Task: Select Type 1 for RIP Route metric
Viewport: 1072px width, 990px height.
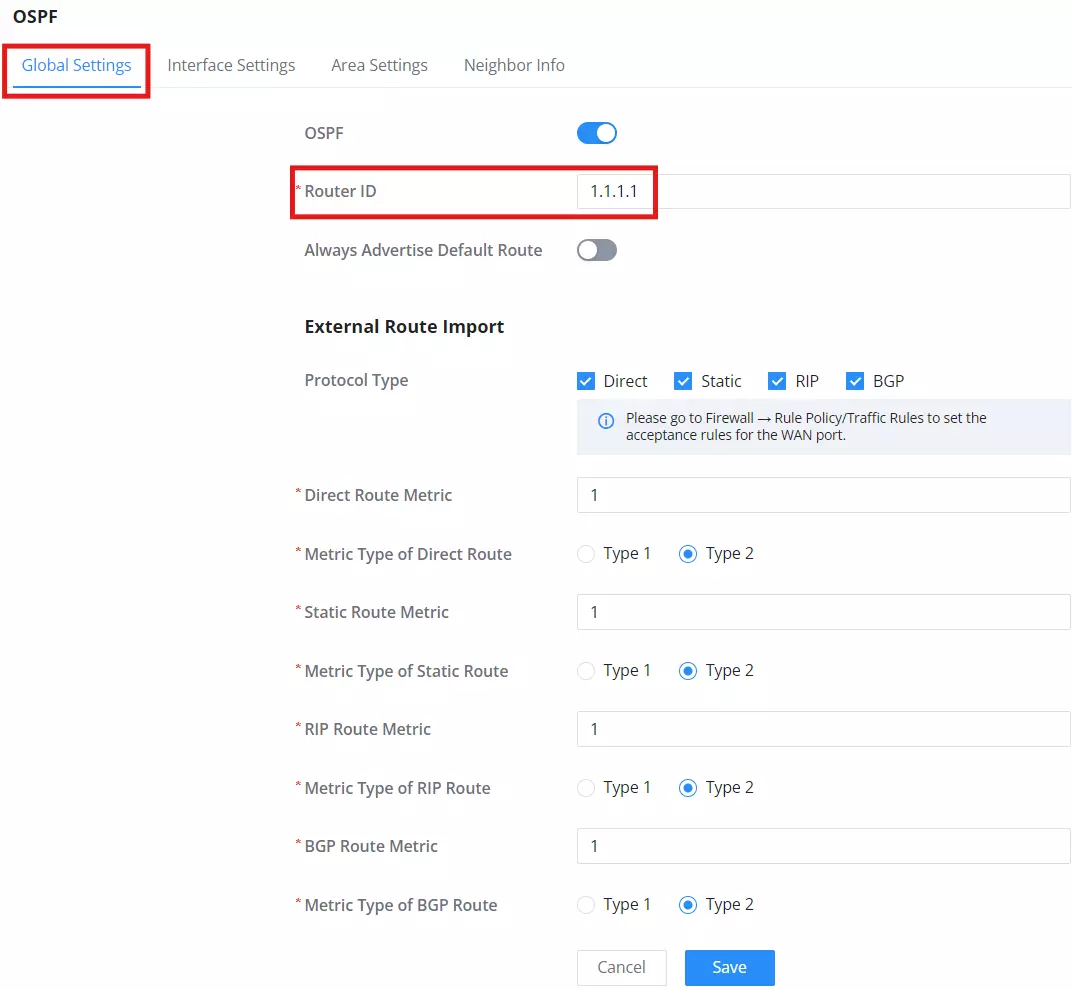Action: (586, 788)
